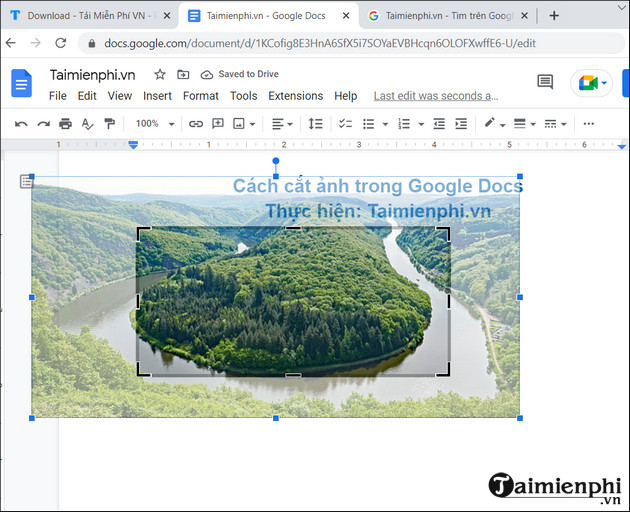Open a new browser tab
The height and width of the screenshot is (512, 630).
point(554,16)
